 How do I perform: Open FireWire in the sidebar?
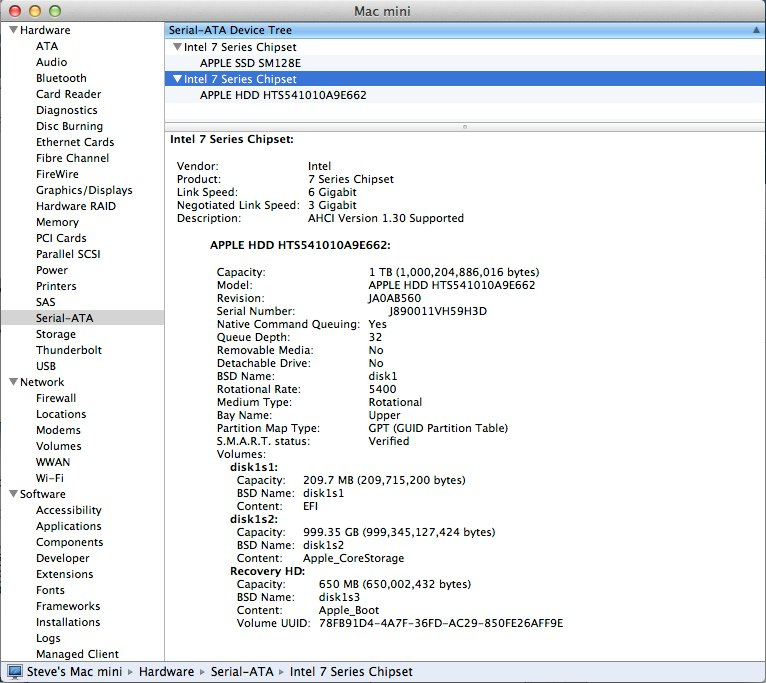pos(57,174)
